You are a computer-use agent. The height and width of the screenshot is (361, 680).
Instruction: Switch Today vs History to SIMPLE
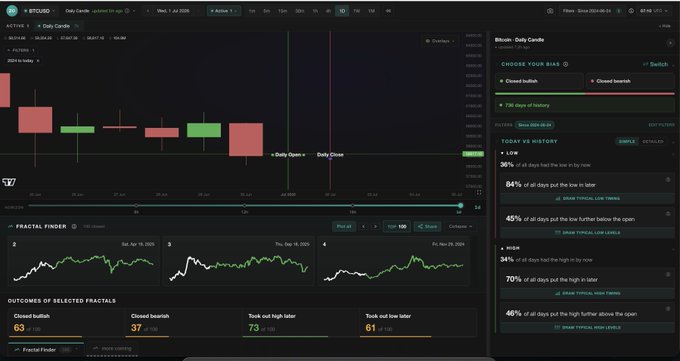click(x=627, y=141)
